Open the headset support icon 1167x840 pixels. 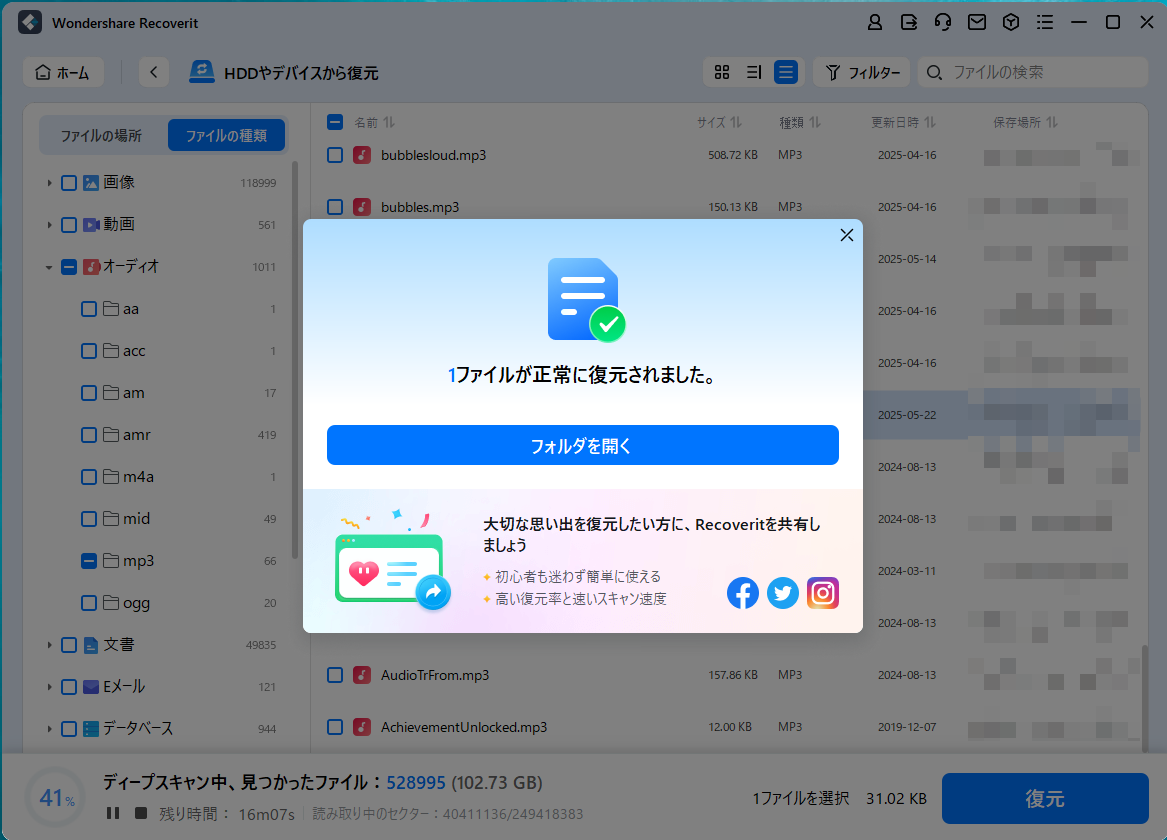943,23
